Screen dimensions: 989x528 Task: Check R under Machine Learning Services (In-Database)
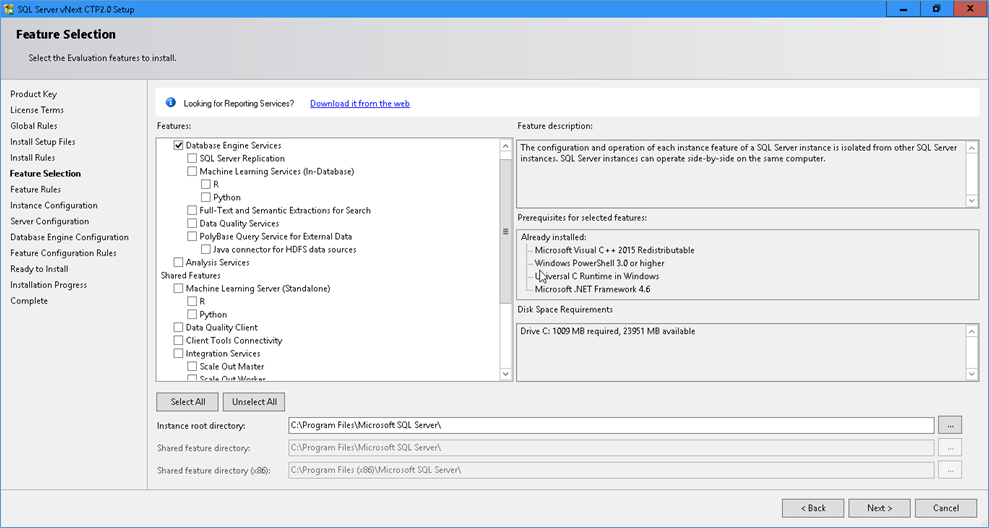click(206, 184)
